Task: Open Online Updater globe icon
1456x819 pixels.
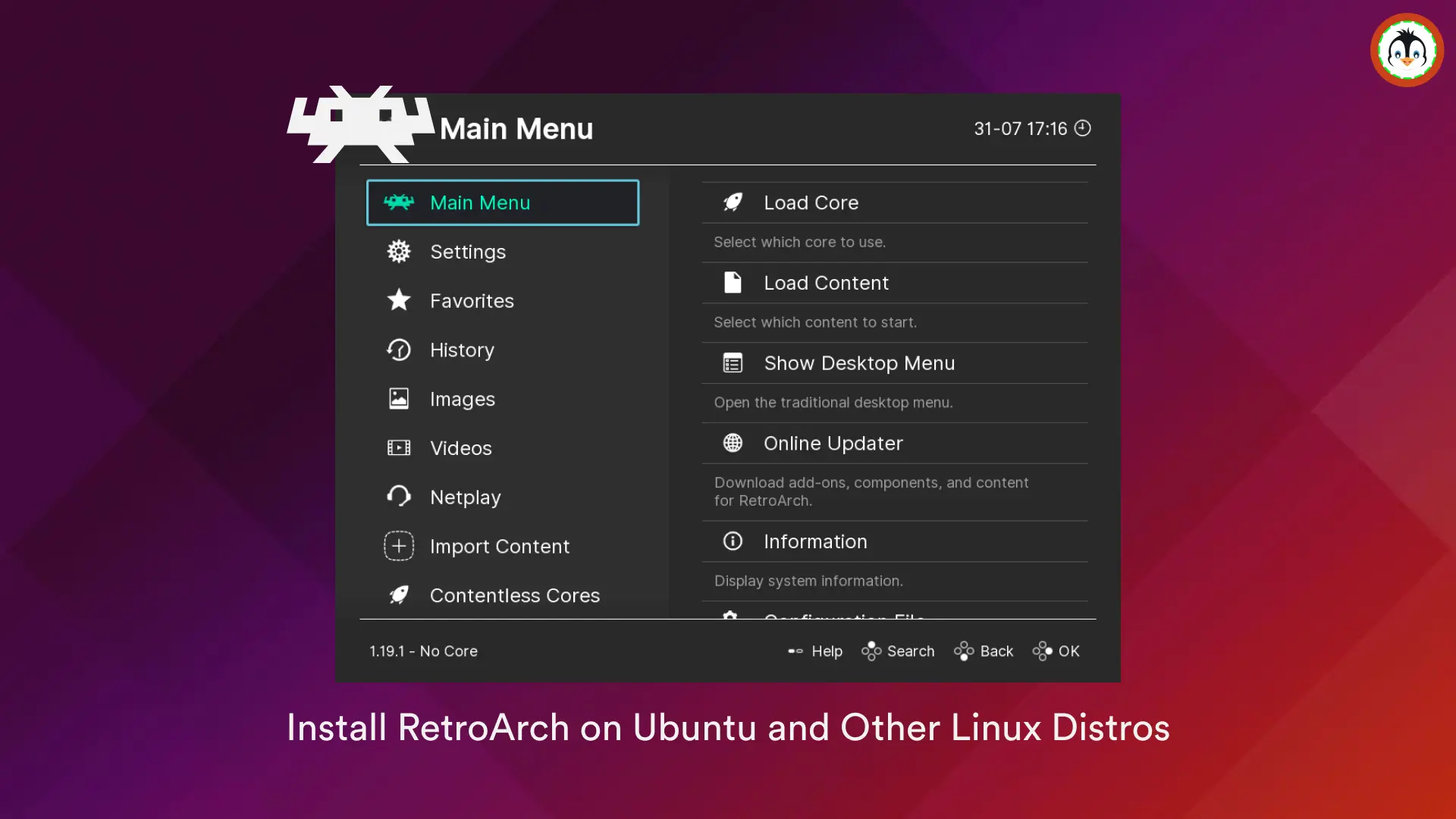Action: click(x=732, y=443)
